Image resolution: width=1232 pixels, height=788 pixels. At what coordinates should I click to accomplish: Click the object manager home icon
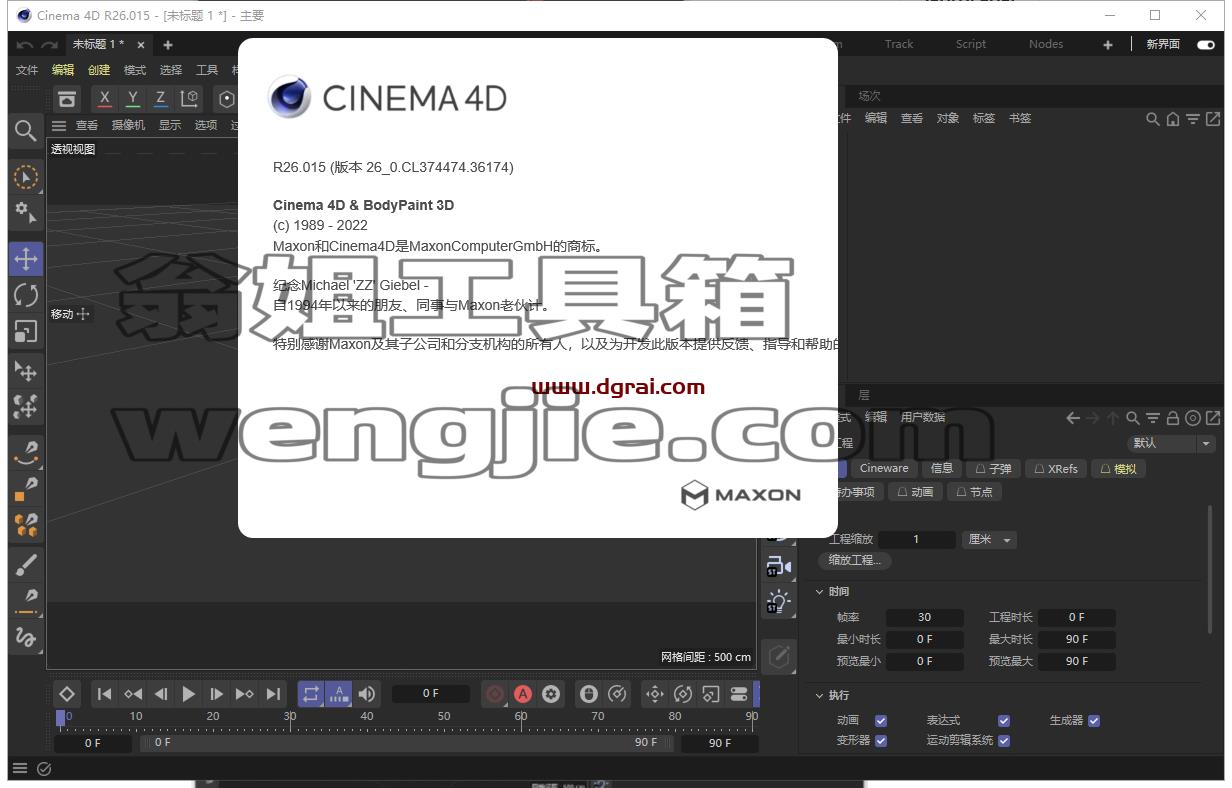tap(1173, 119)
